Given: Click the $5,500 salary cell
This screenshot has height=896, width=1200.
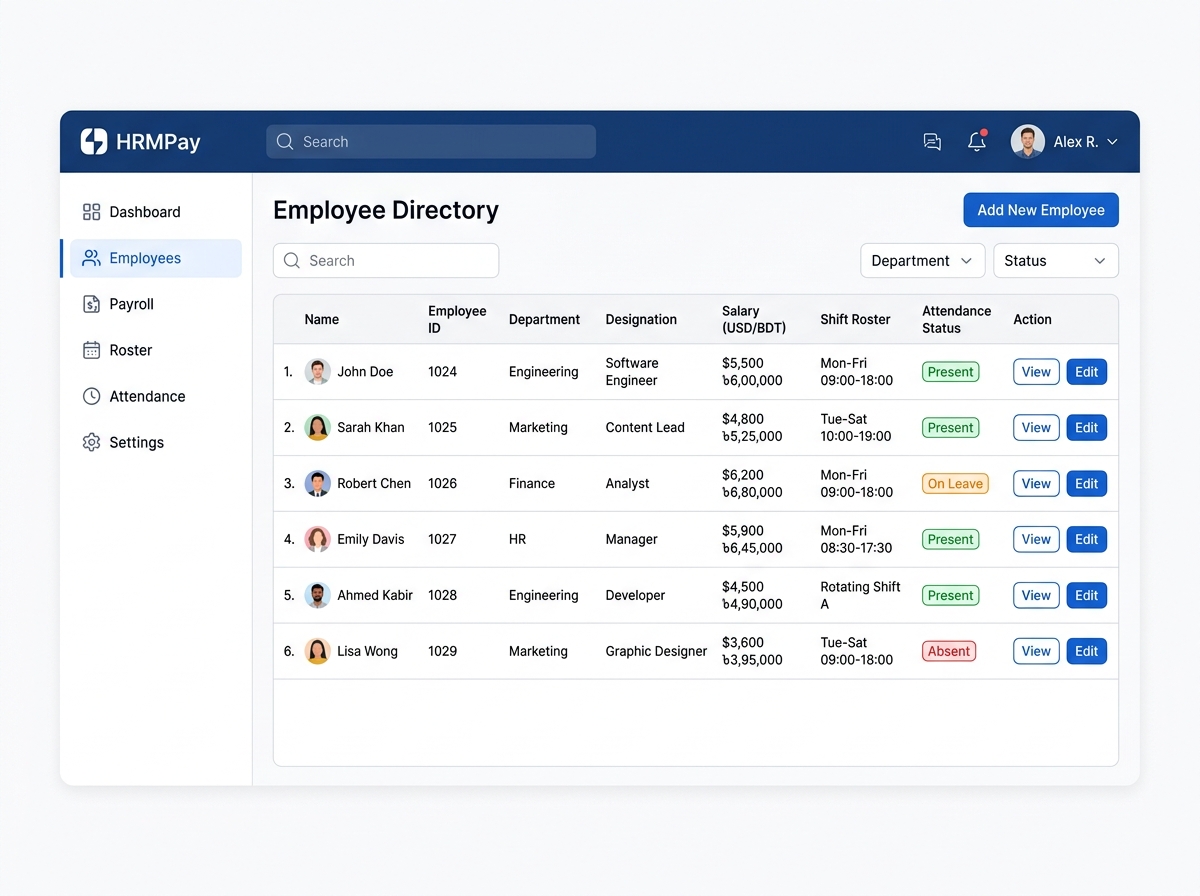Looking at the screenshot, I should coord(743,364).
